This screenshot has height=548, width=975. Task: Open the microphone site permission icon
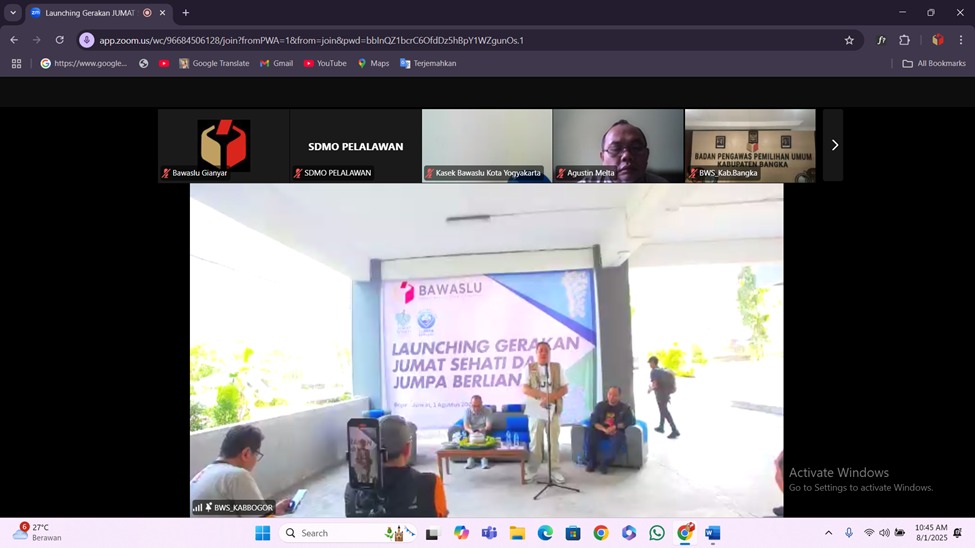(x=86, y=40)
